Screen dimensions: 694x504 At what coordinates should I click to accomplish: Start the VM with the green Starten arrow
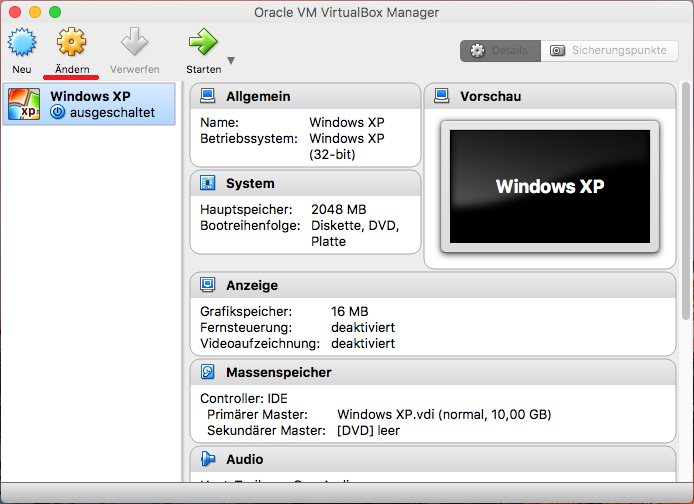[203, 42]
